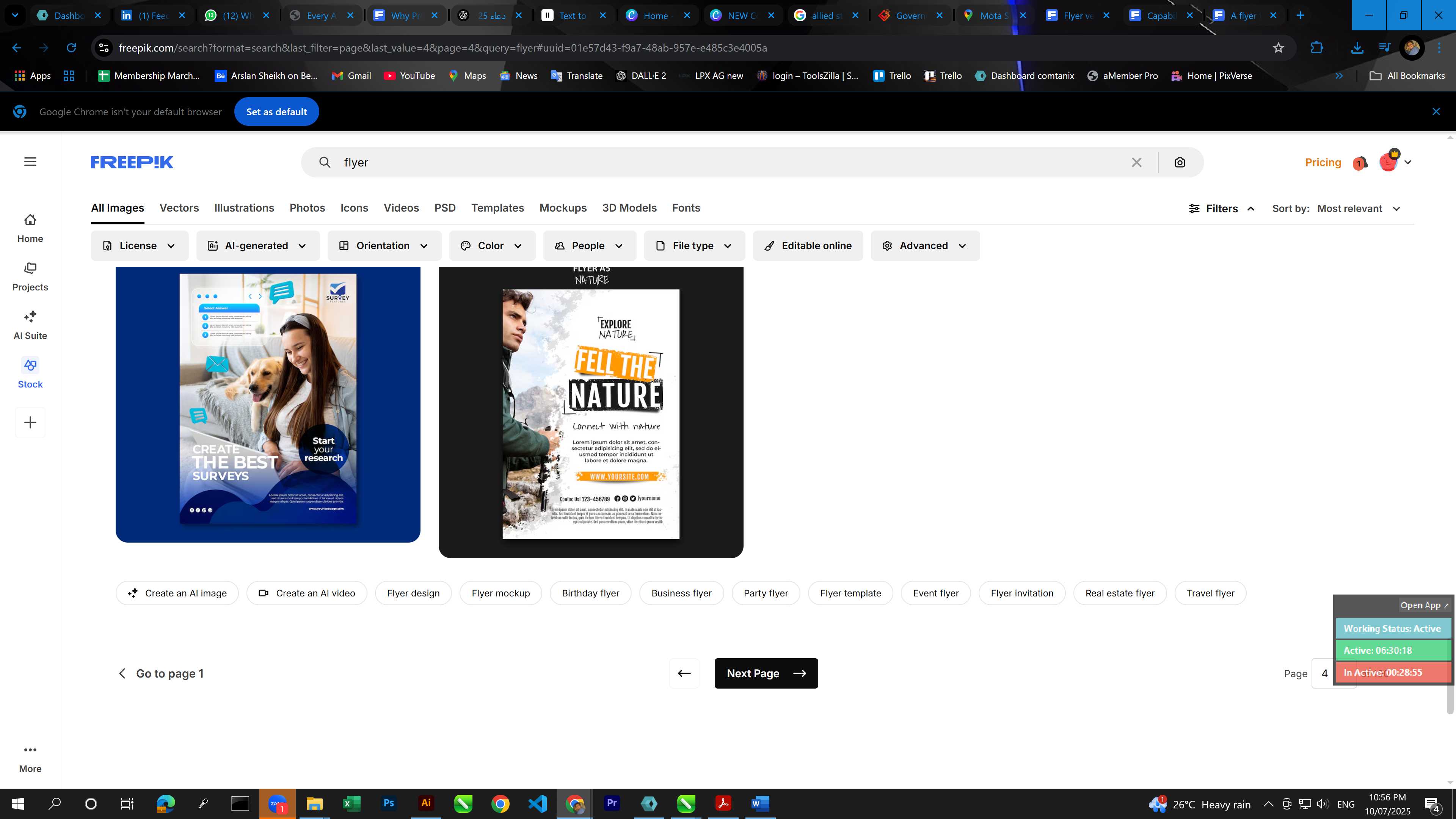Open Chrome downloads icon
1456x819 pixels.
click(x=1357, y=48)
